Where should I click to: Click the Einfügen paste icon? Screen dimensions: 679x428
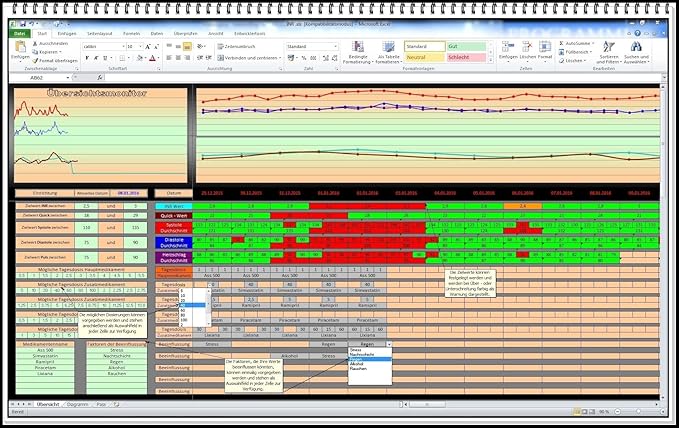[x=20, y=48]
